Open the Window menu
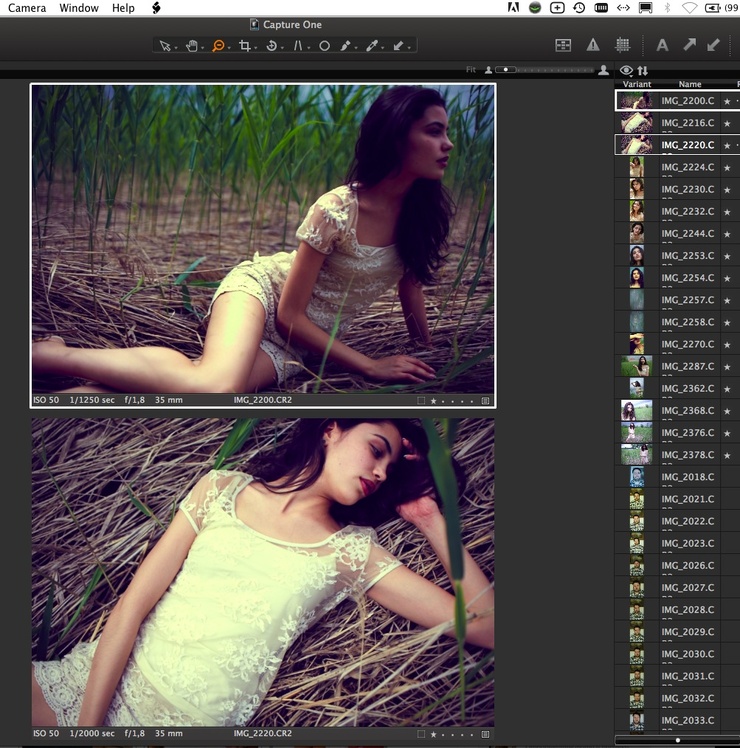740x748 pixels. (79, 8)
